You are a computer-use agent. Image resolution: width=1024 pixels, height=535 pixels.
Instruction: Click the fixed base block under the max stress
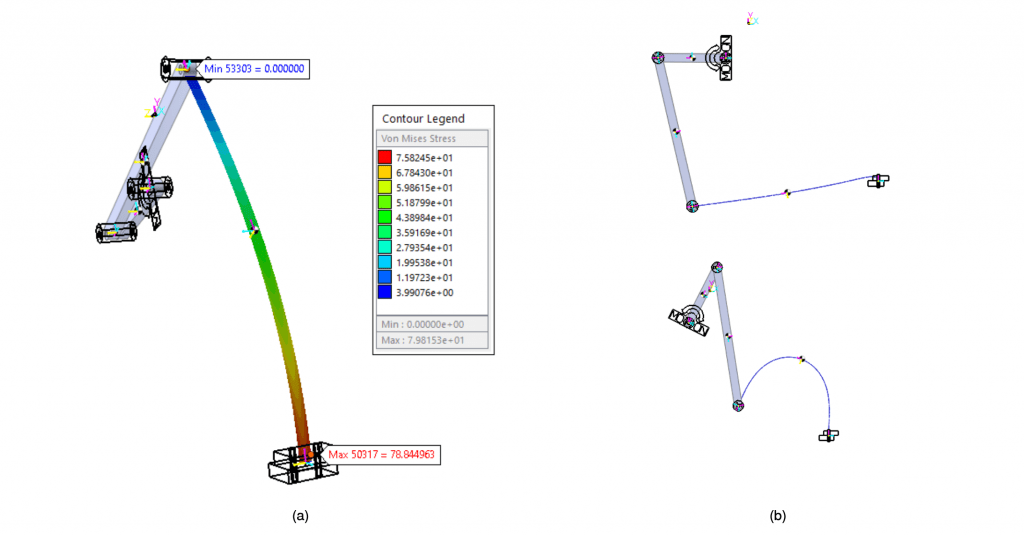tap(302, 464)
